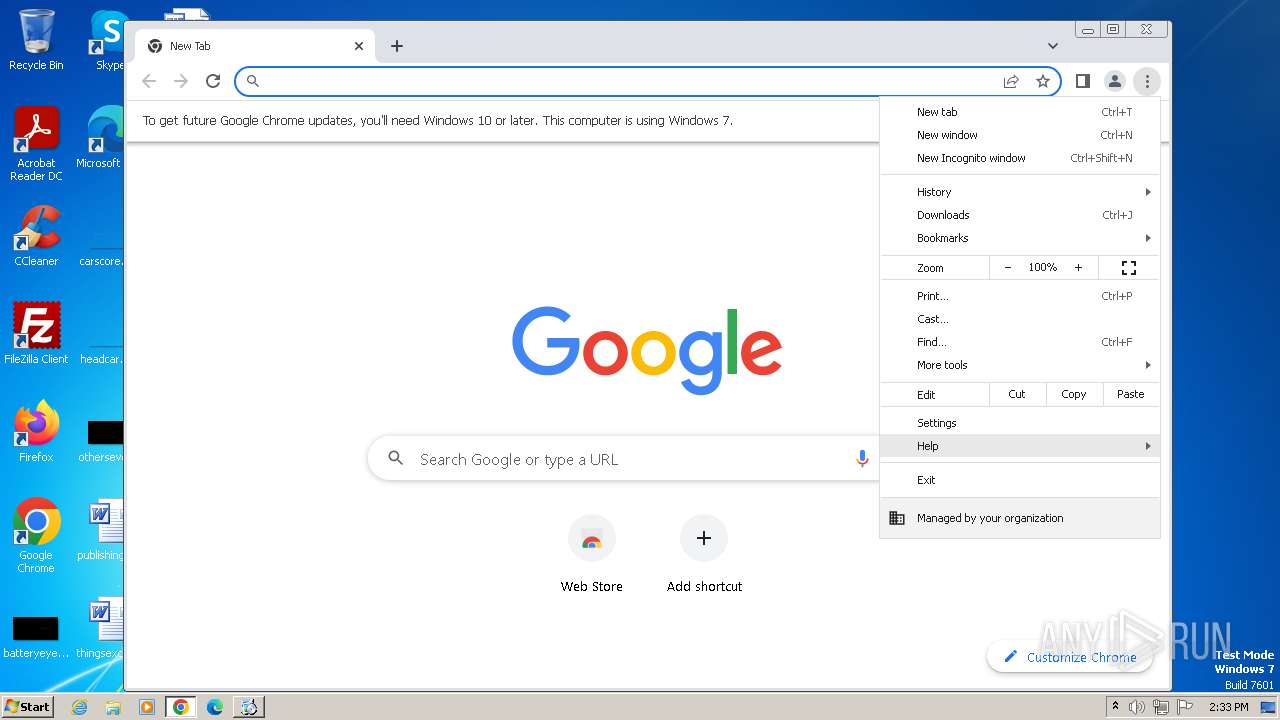Viewport: 1280px width, 720px height.
Task: Expand the History submenu
Action: 1020,192
